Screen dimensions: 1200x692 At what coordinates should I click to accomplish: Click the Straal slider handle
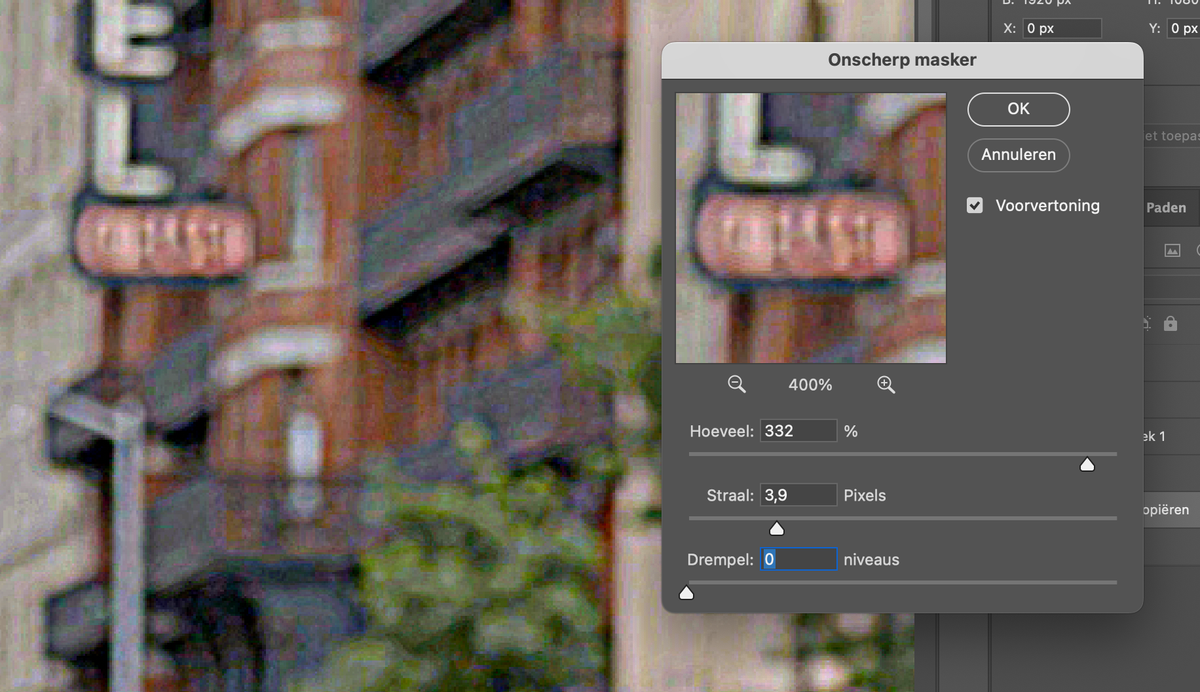(776, 529)
